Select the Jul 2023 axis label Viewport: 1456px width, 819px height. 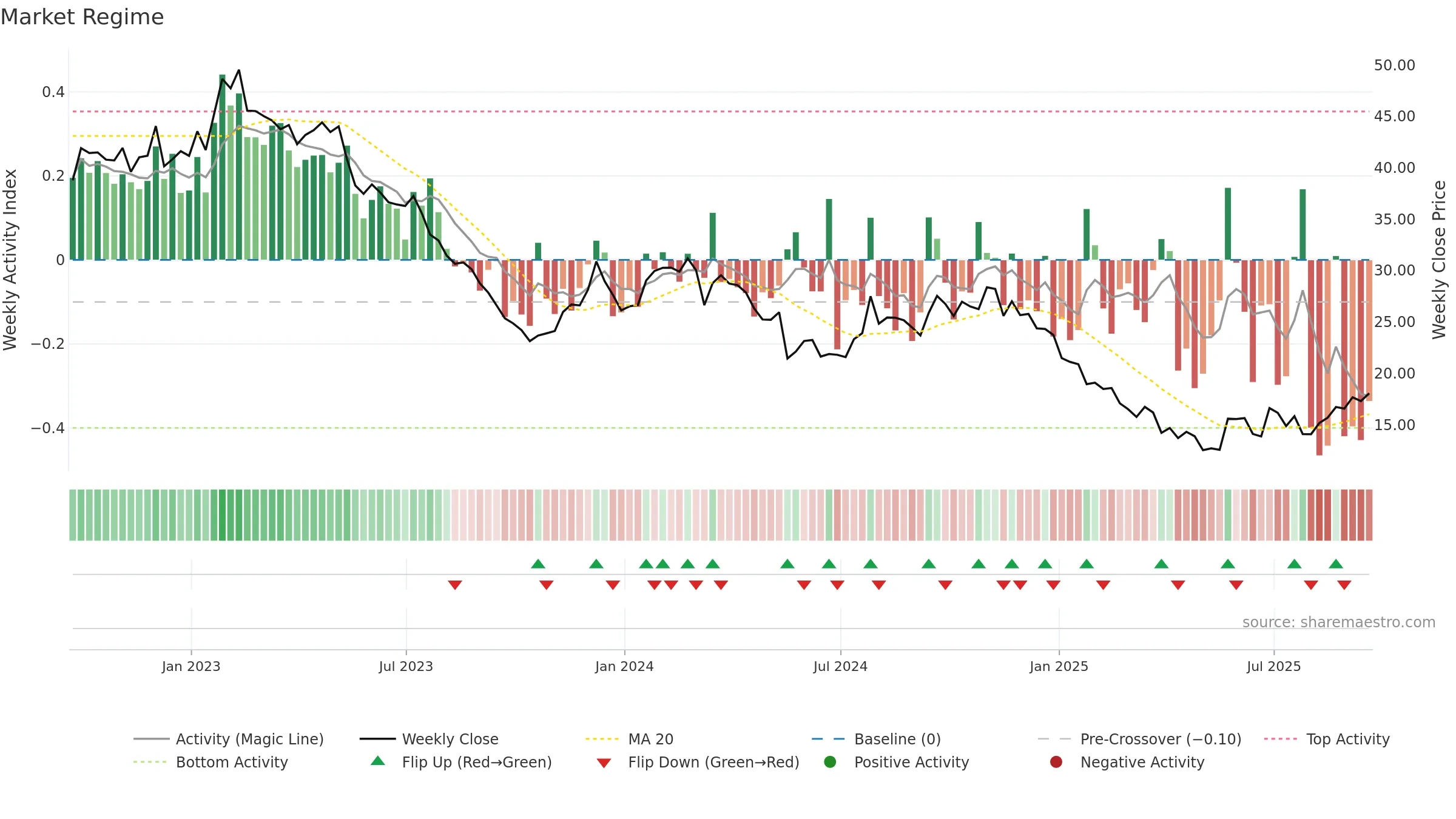pos(406,666)
